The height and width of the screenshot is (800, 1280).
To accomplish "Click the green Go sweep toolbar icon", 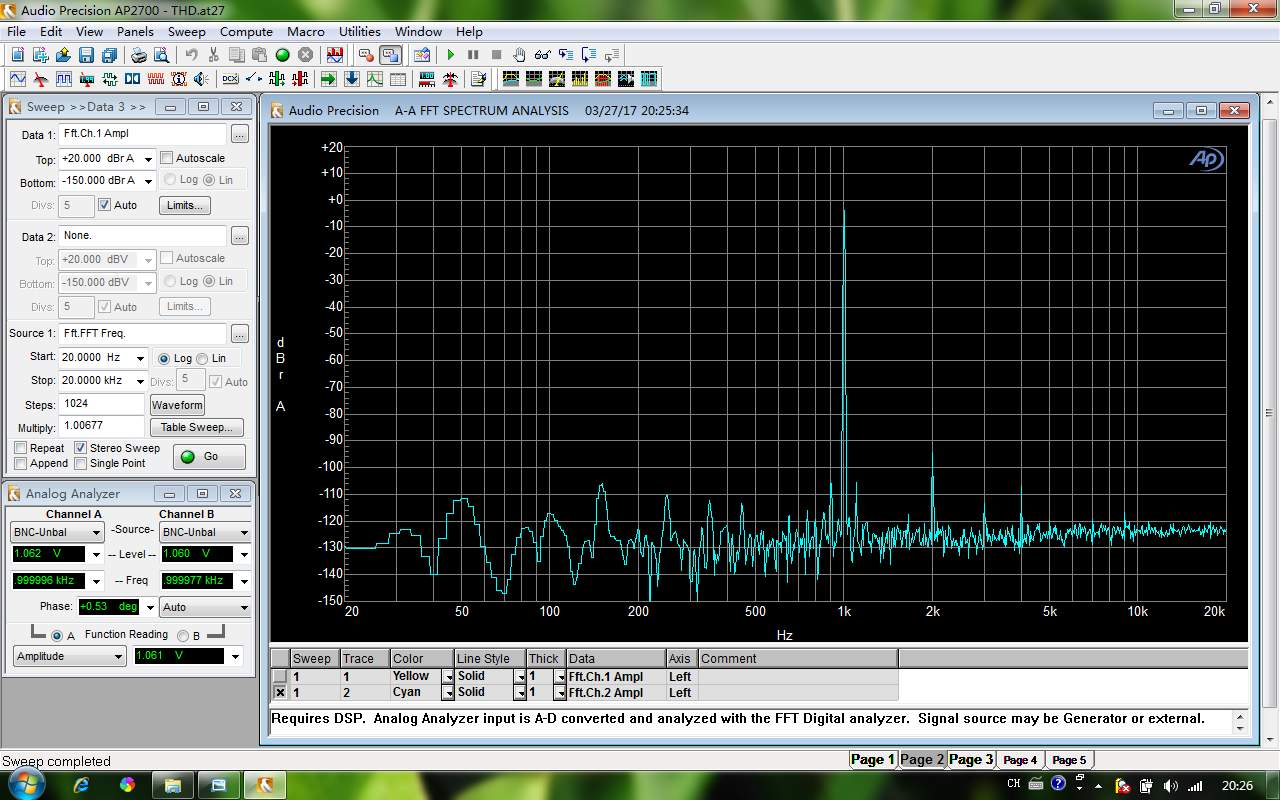I will [282, 55].
